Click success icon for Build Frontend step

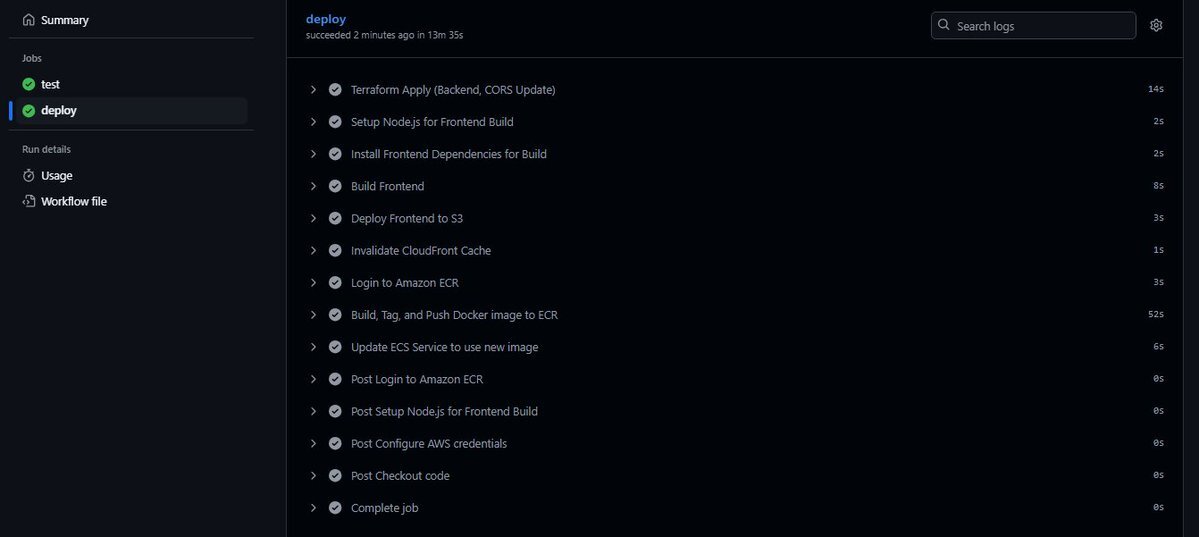pyautogui.click(x=335, y=186)
